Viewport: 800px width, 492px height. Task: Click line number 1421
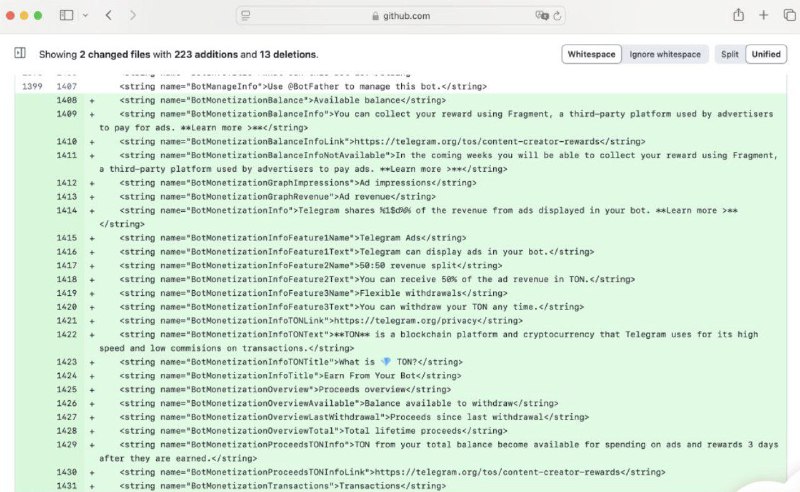(x=67, y=321)
